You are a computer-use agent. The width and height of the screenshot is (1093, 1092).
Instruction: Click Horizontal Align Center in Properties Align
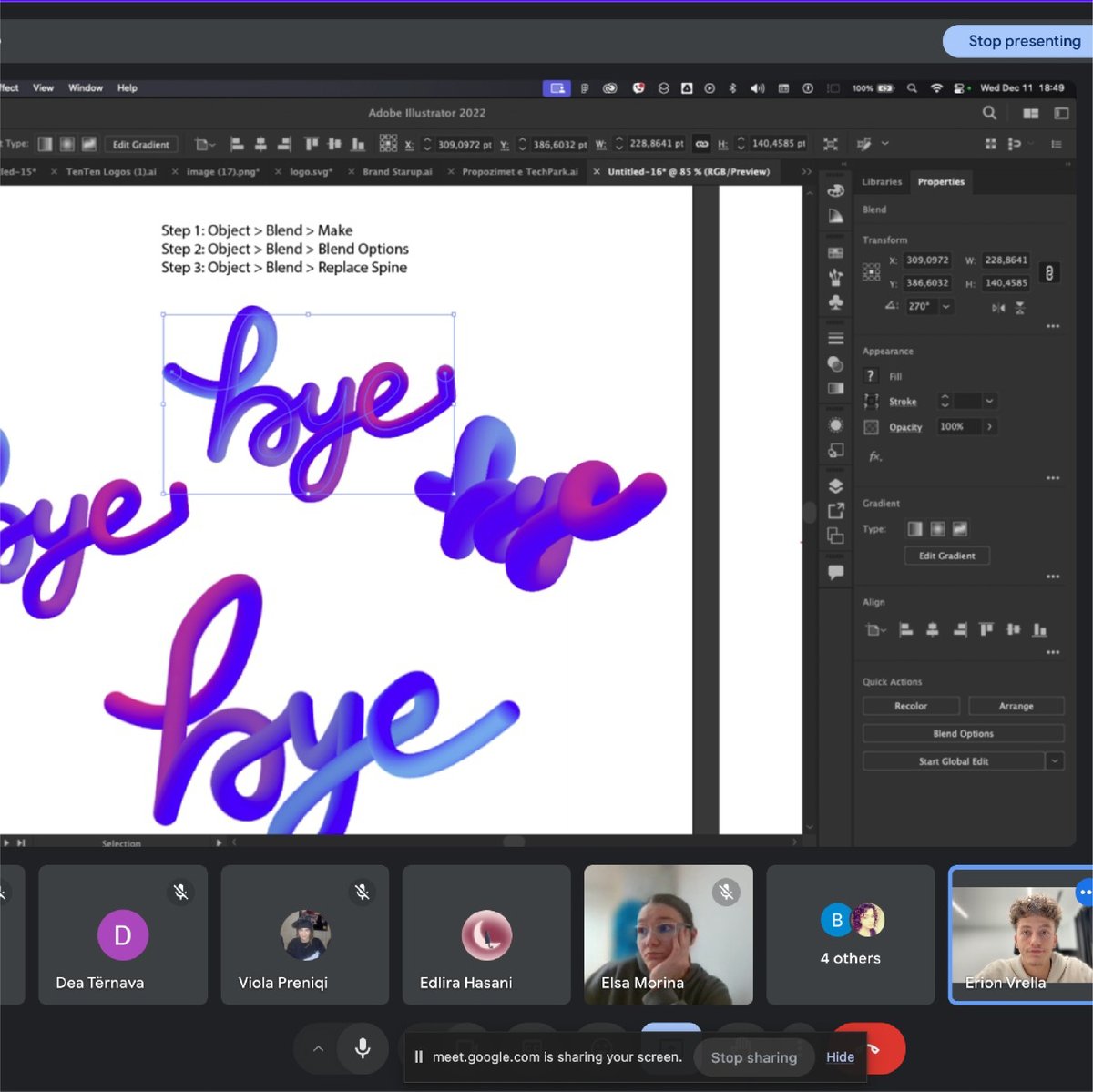(932, 629)
